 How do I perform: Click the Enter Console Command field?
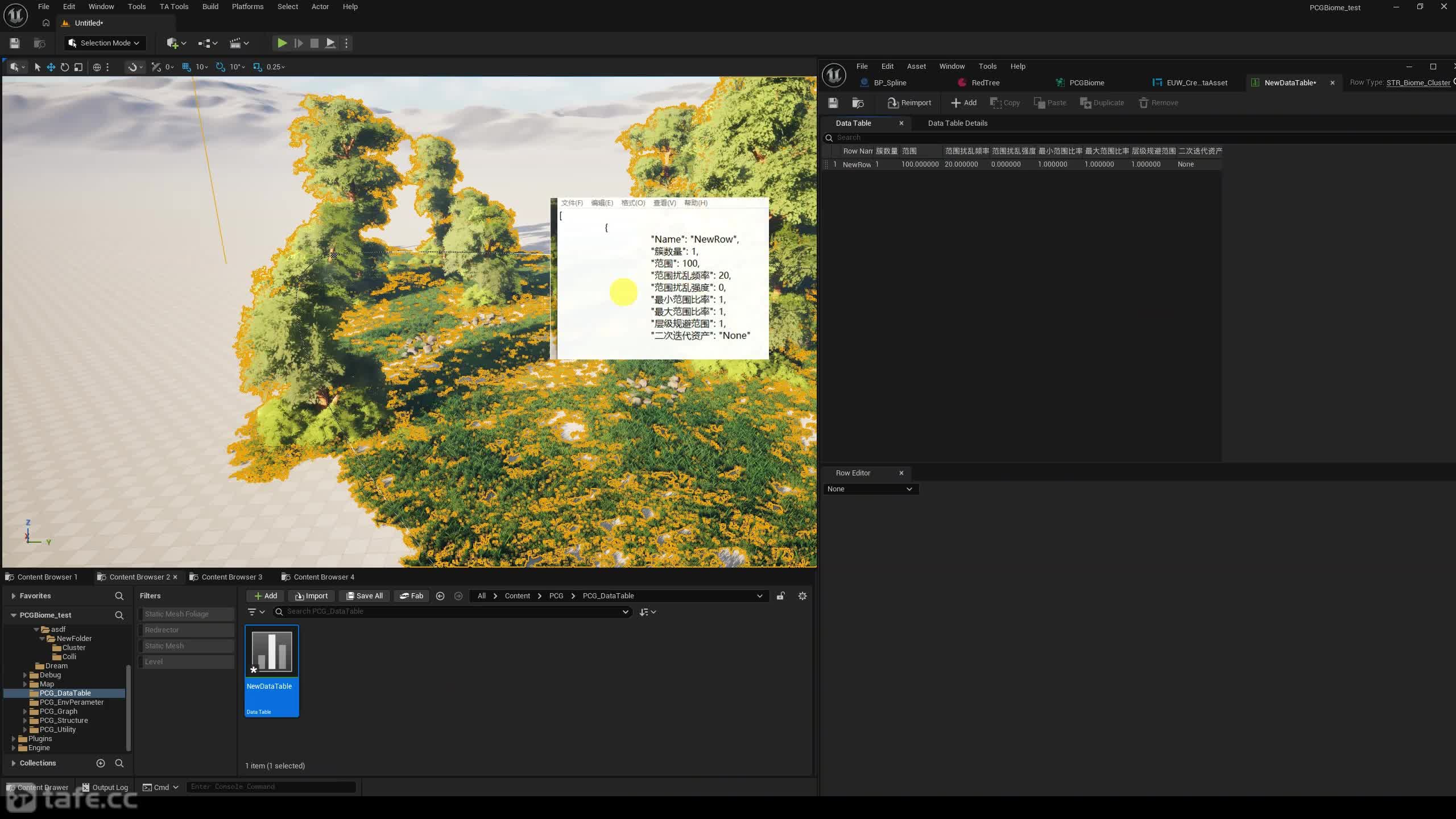[x=271, y=787]
